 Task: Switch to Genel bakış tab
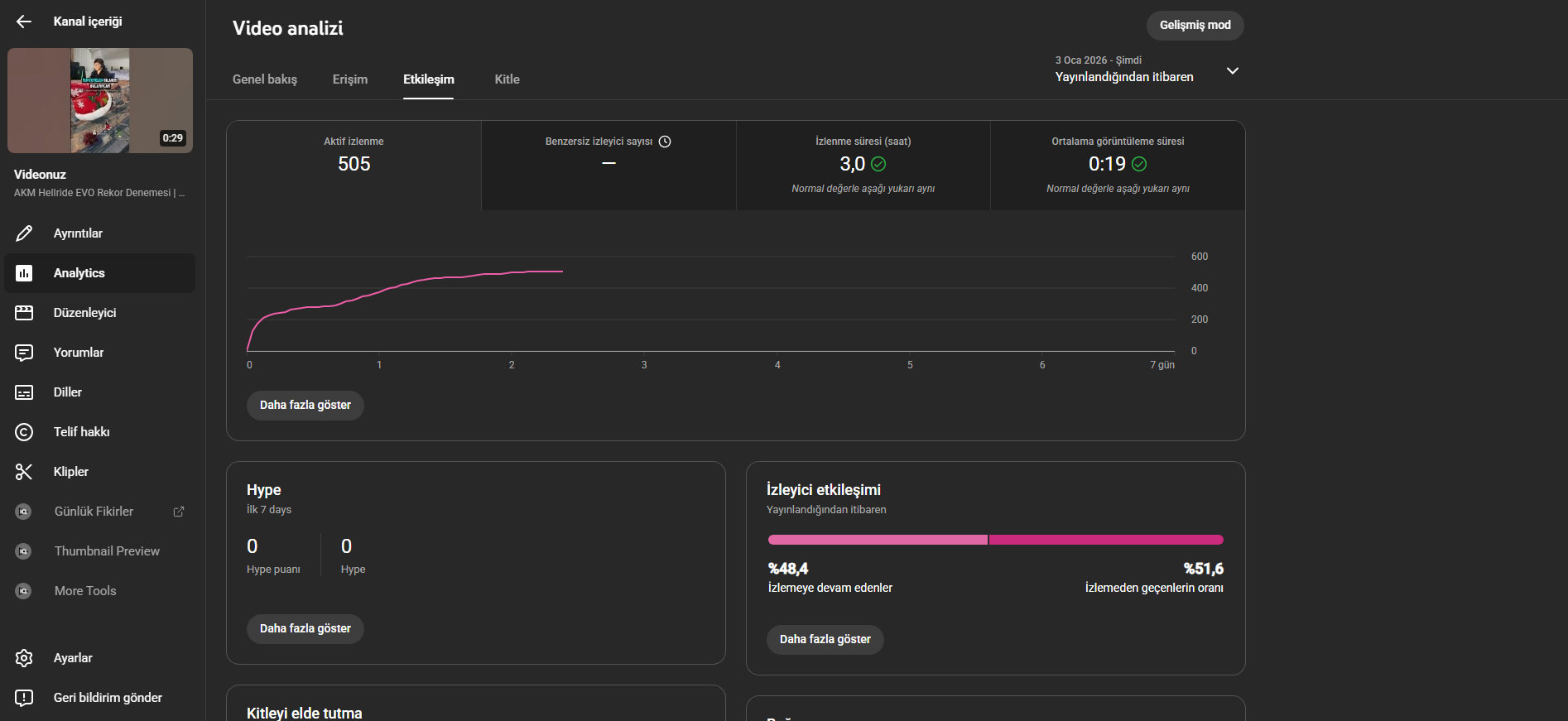pos(265,79)
